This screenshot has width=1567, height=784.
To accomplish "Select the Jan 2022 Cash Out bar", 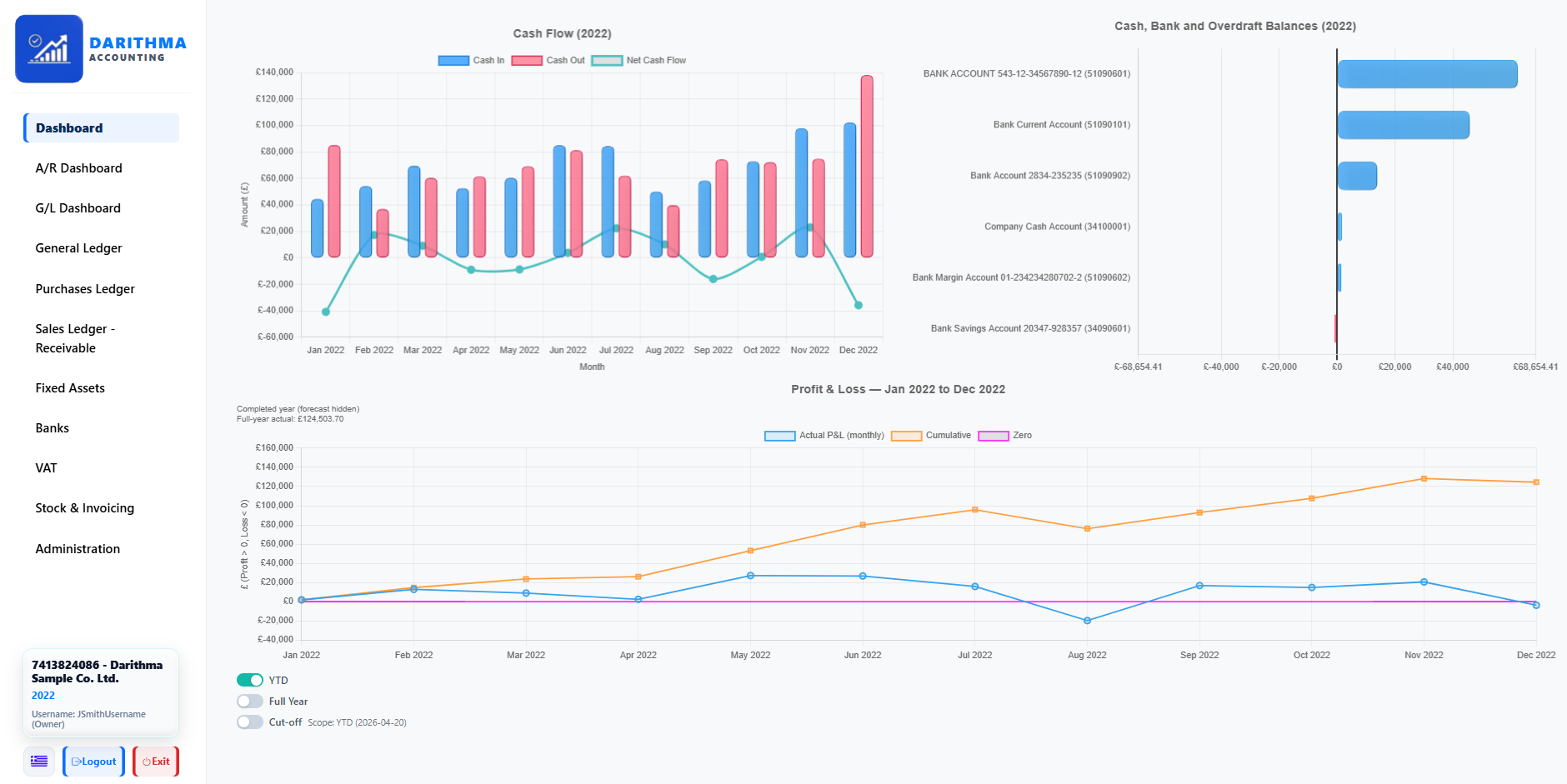I will [334, 201].
